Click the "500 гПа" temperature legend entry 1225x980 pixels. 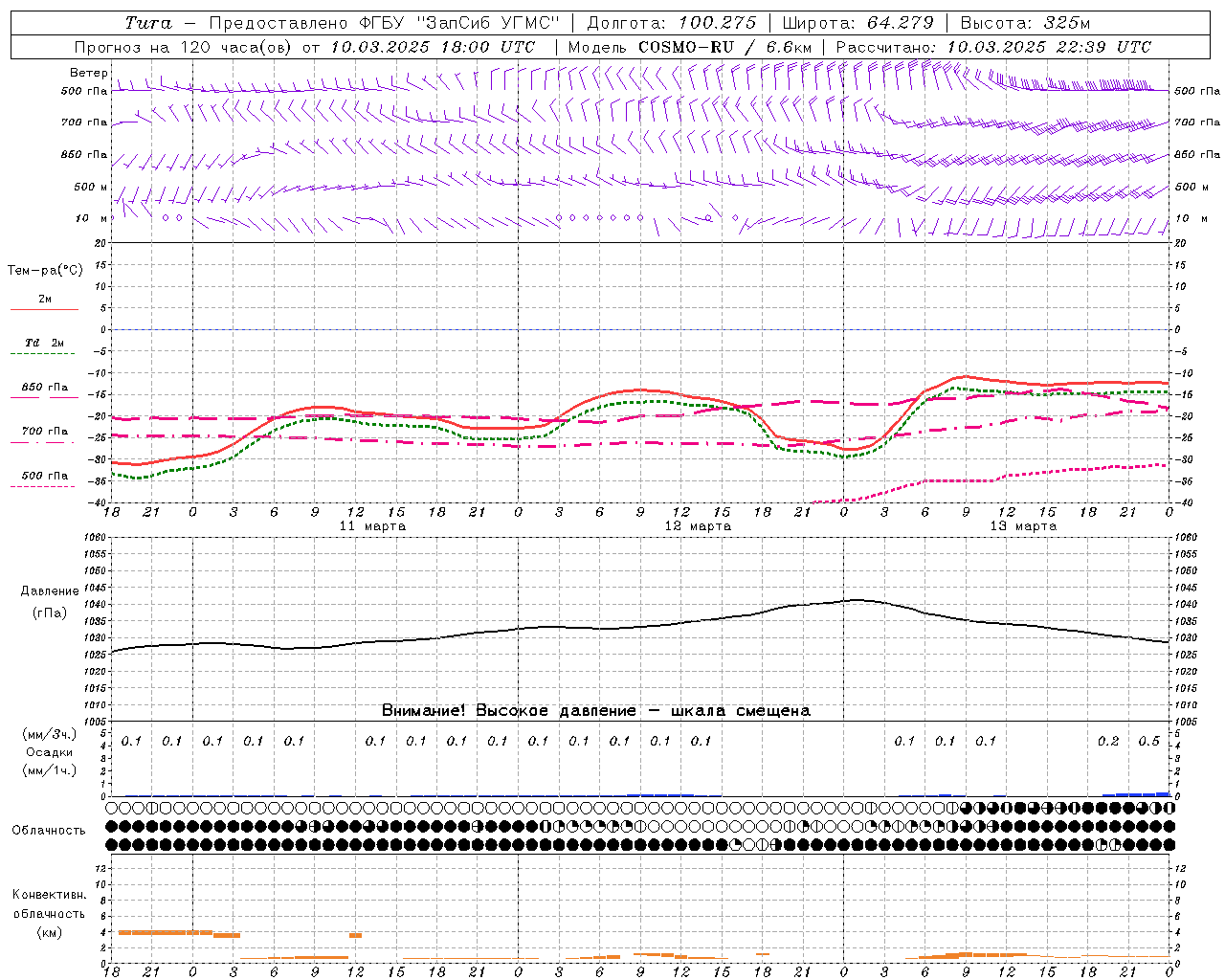(44, 476)
